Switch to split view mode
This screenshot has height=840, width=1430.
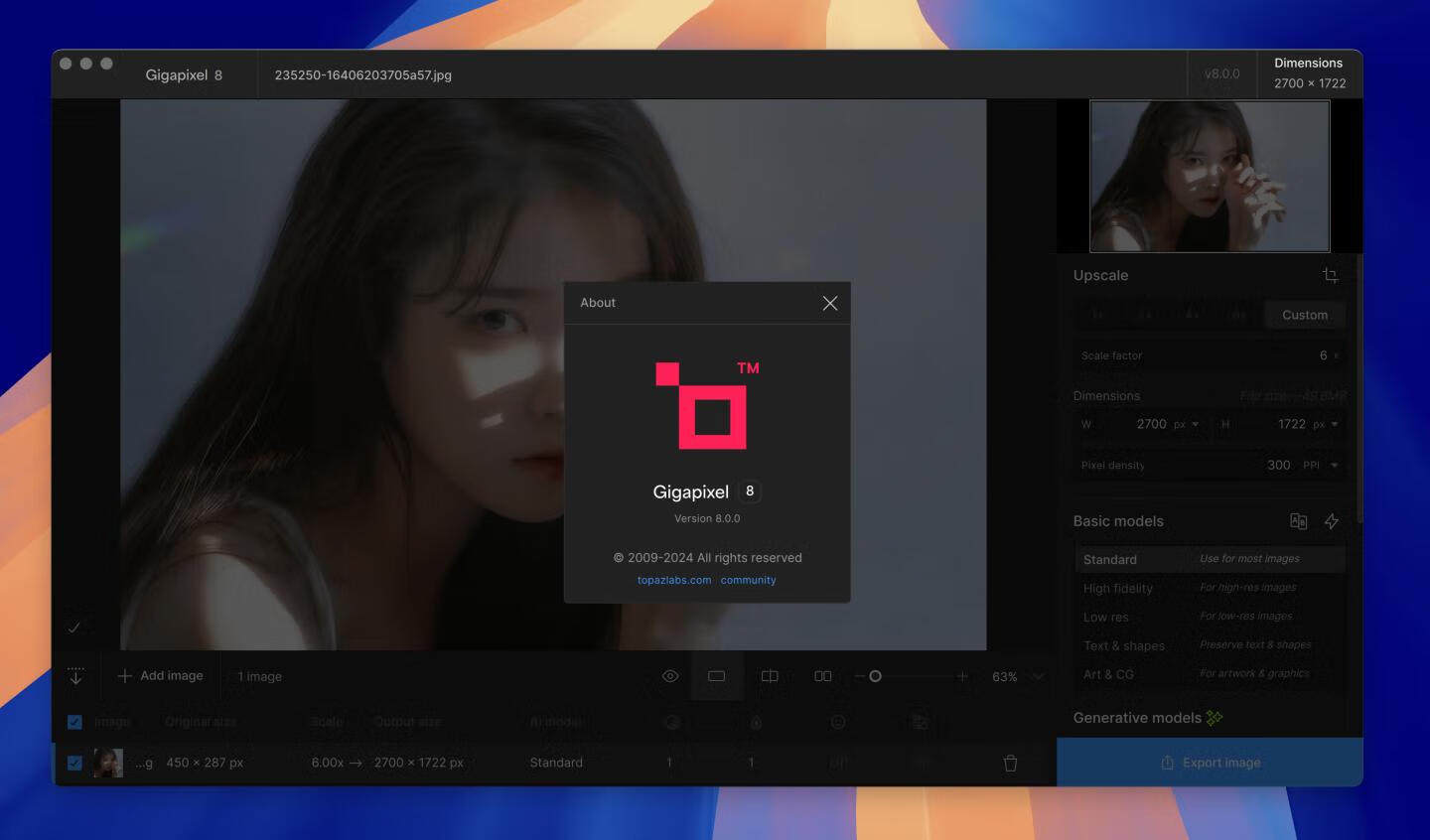[x=770, y=676]
